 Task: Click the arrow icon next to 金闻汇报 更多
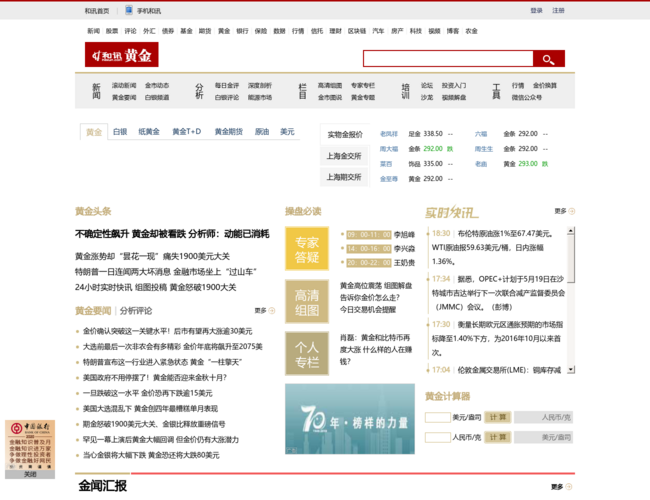click(x=569, y=487)
